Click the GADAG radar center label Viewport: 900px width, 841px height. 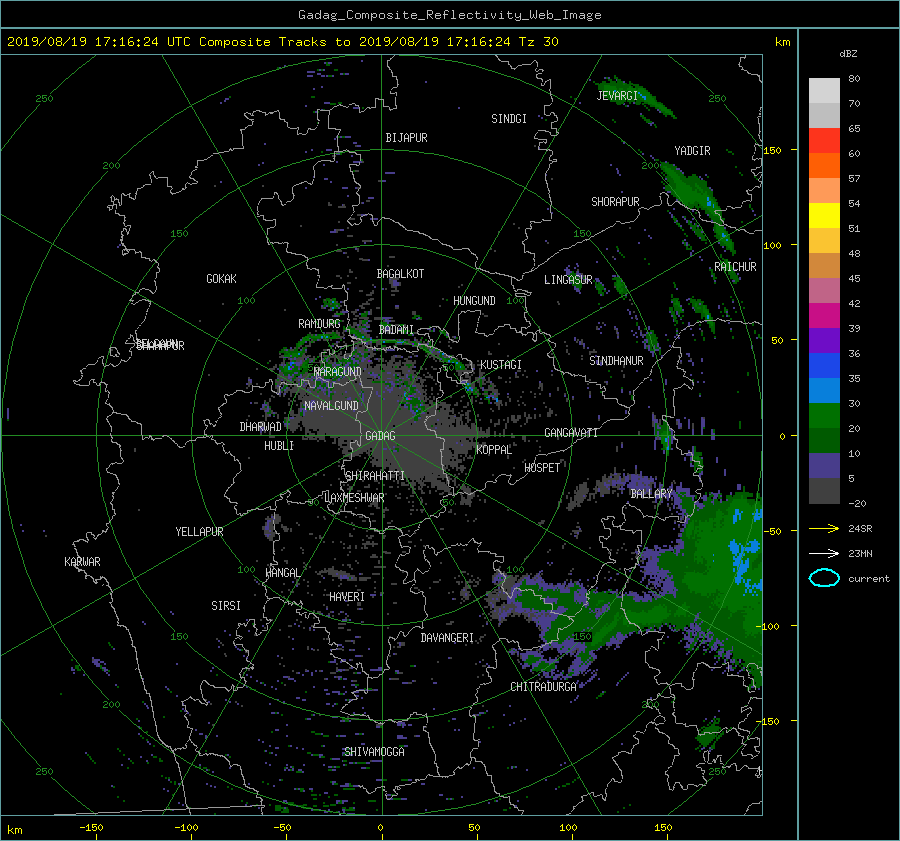pyautogui.click(x=380, y=436)
